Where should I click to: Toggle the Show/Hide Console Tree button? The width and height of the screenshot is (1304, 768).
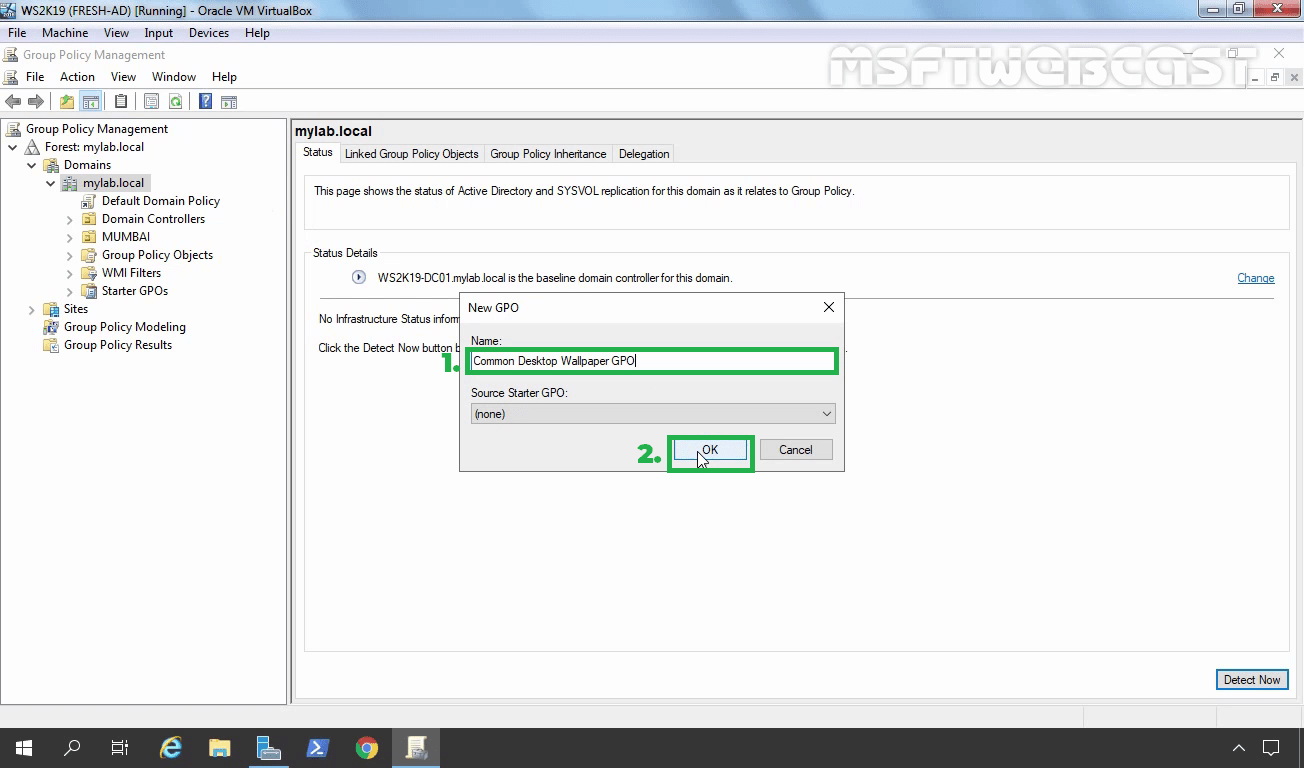coord(90,100)
